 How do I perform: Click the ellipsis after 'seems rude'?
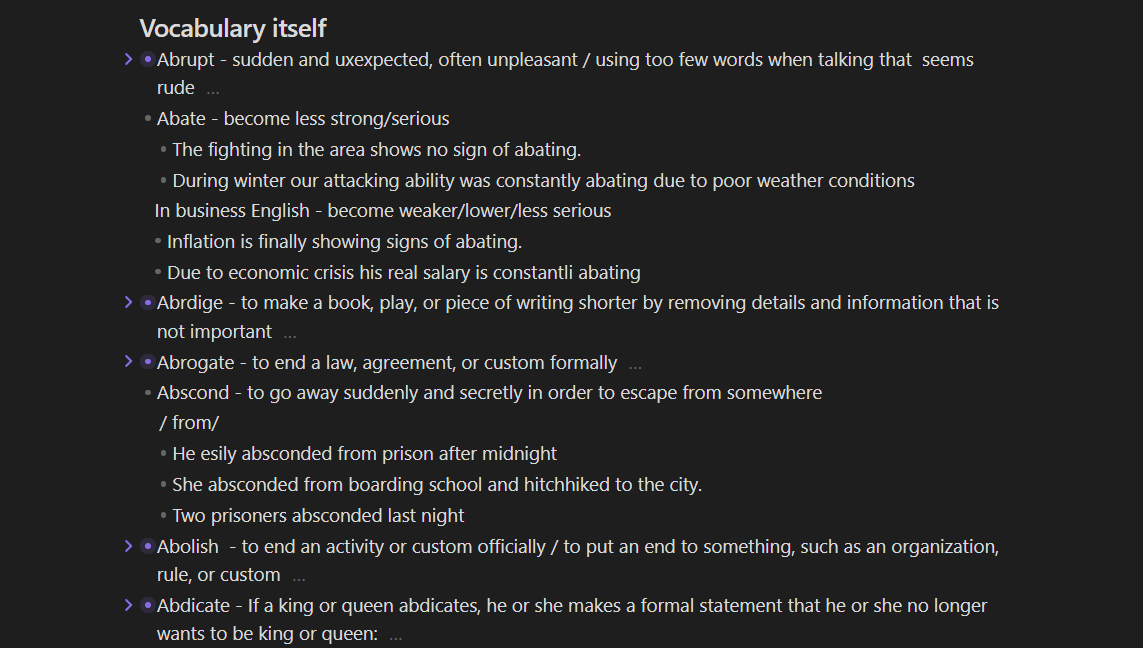[x=212, y=90]
